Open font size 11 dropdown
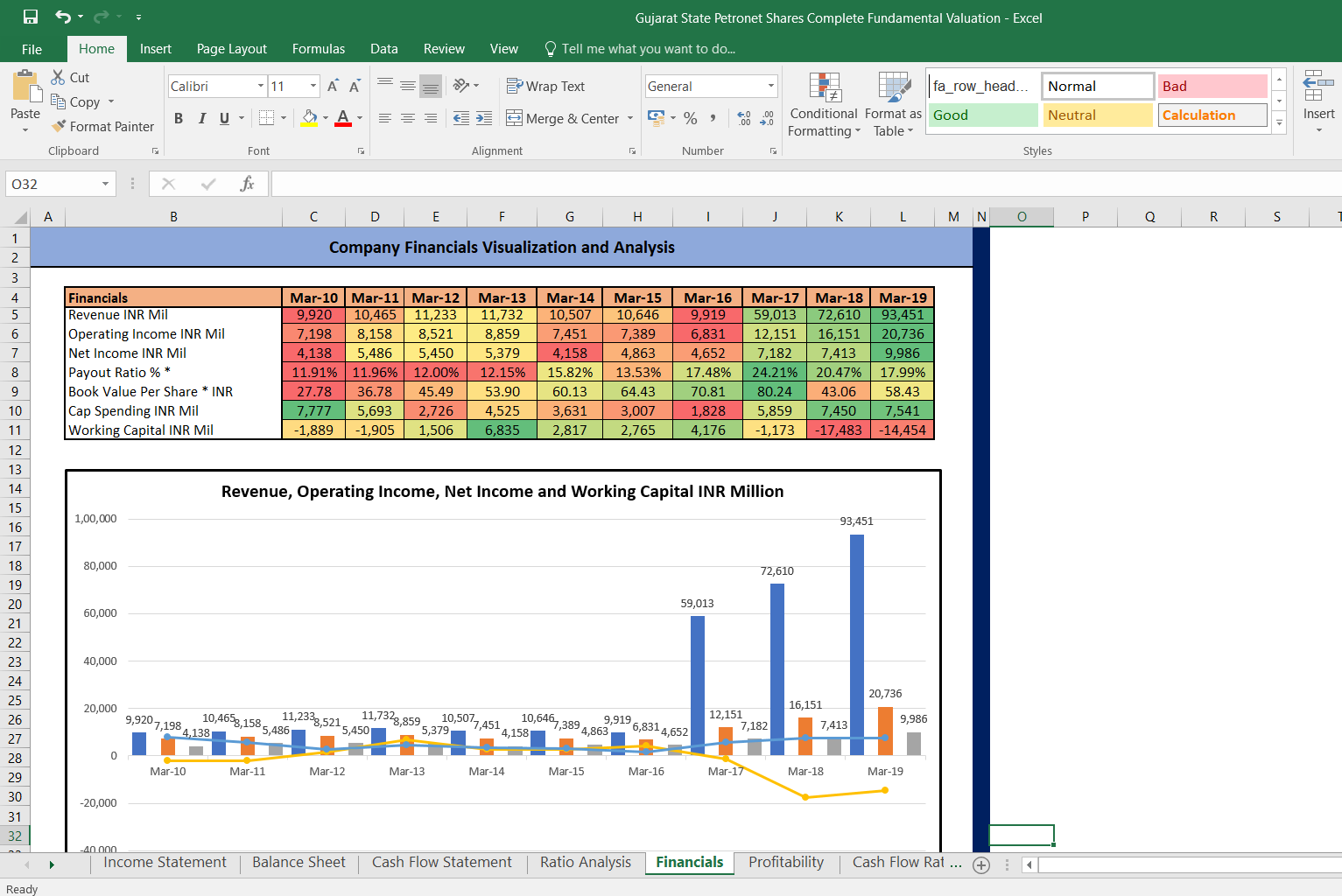1342x896 pixels. tap(313, 86)
